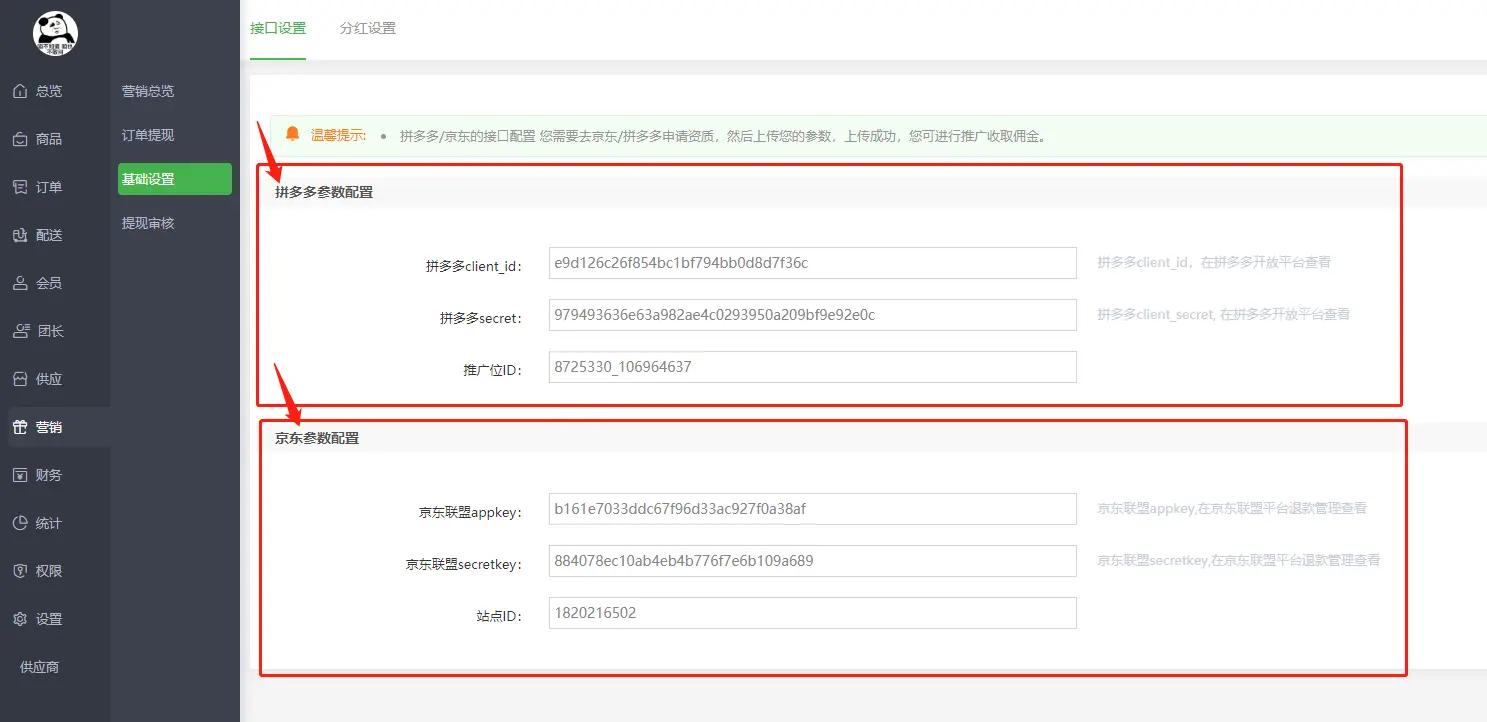Click the 拼多多参数配置 section heading
Viewport: 1487px width, 722px height.
point(324,192)
